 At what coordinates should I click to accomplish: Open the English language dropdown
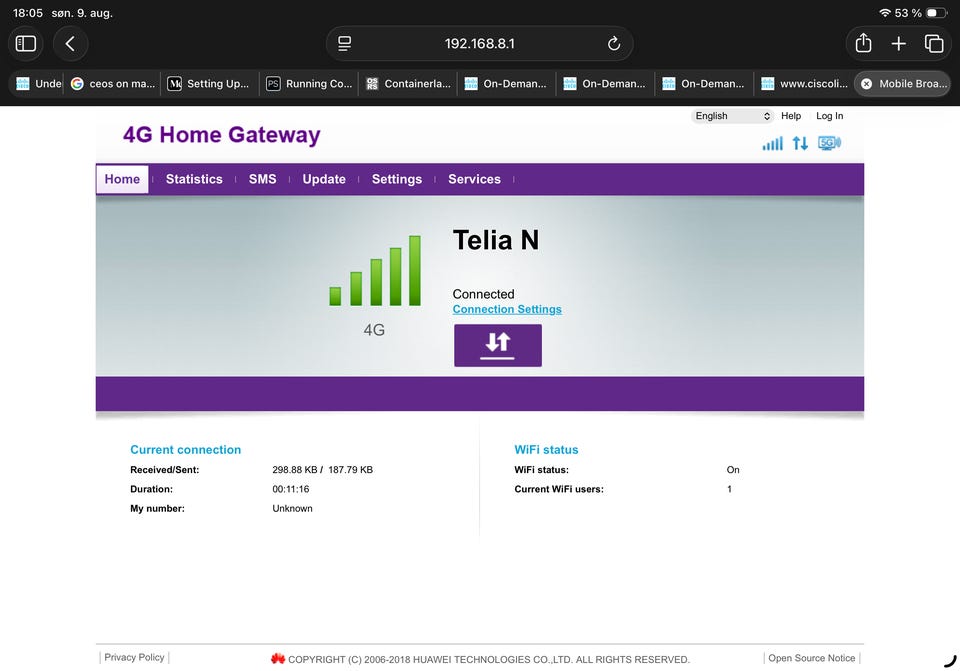point(732,116)
